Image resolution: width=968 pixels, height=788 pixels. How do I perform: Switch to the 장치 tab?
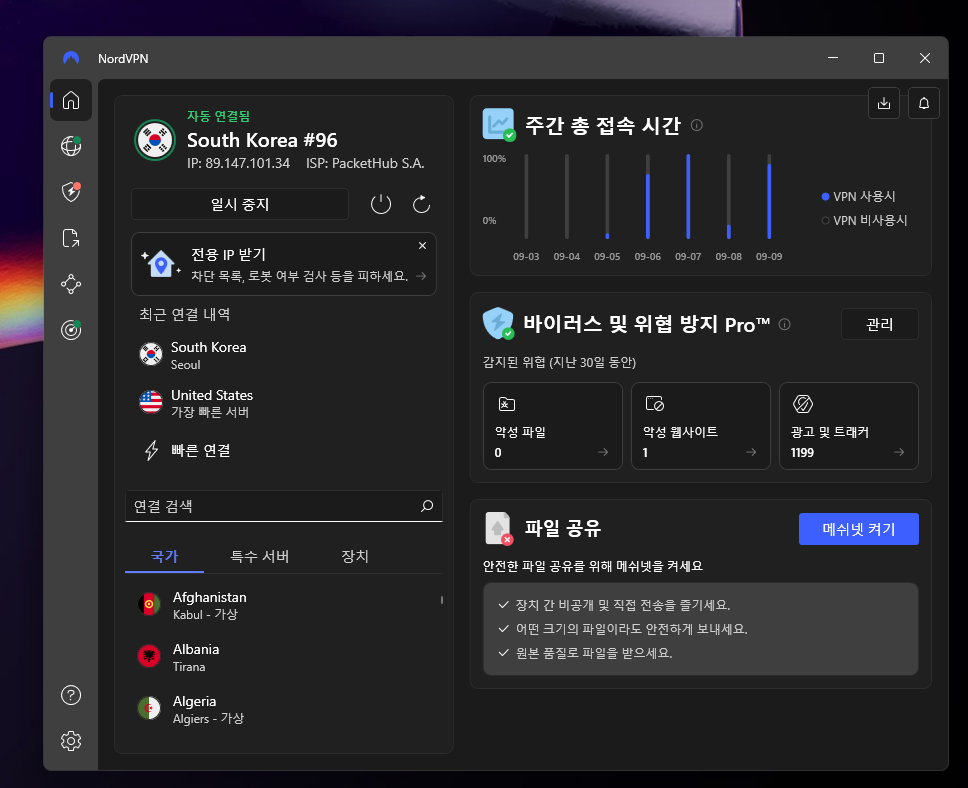pos(355,556)
